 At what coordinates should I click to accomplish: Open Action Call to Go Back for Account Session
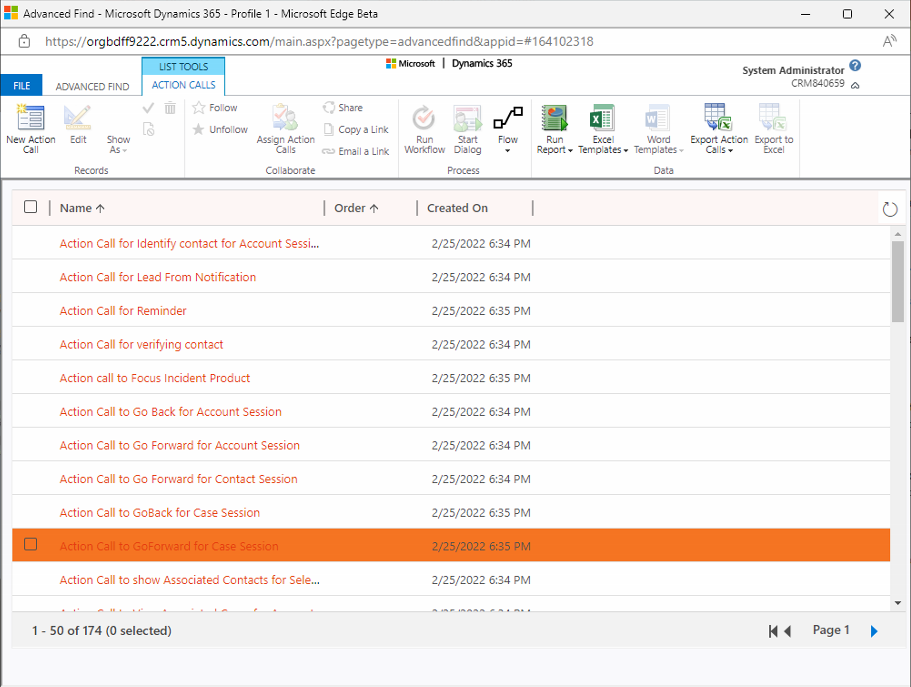[170, 412]
